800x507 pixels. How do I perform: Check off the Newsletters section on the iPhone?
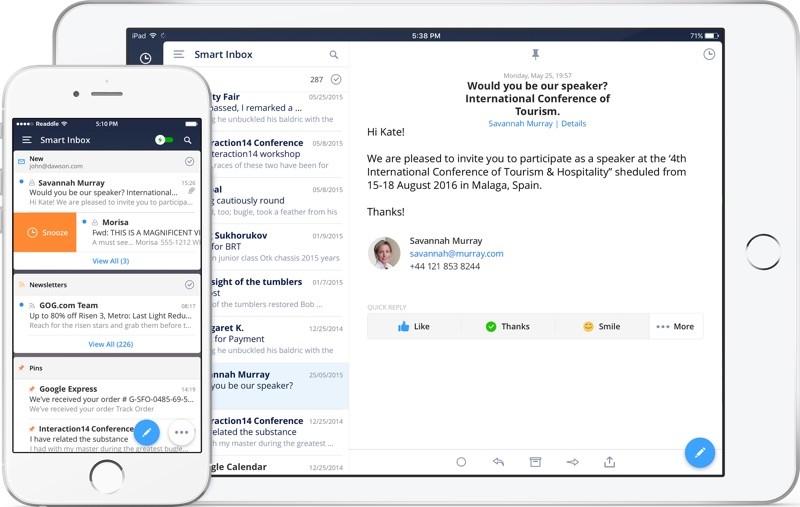[189, 285]
